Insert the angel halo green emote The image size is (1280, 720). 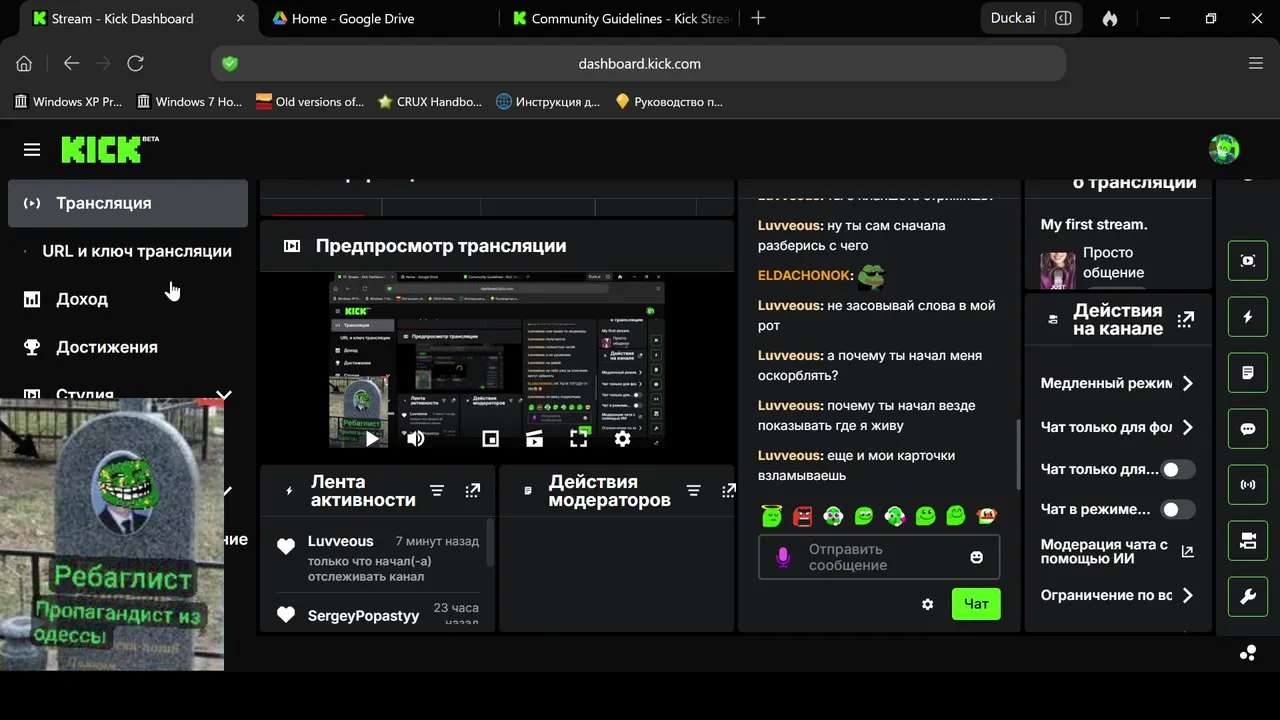(771, 515)
